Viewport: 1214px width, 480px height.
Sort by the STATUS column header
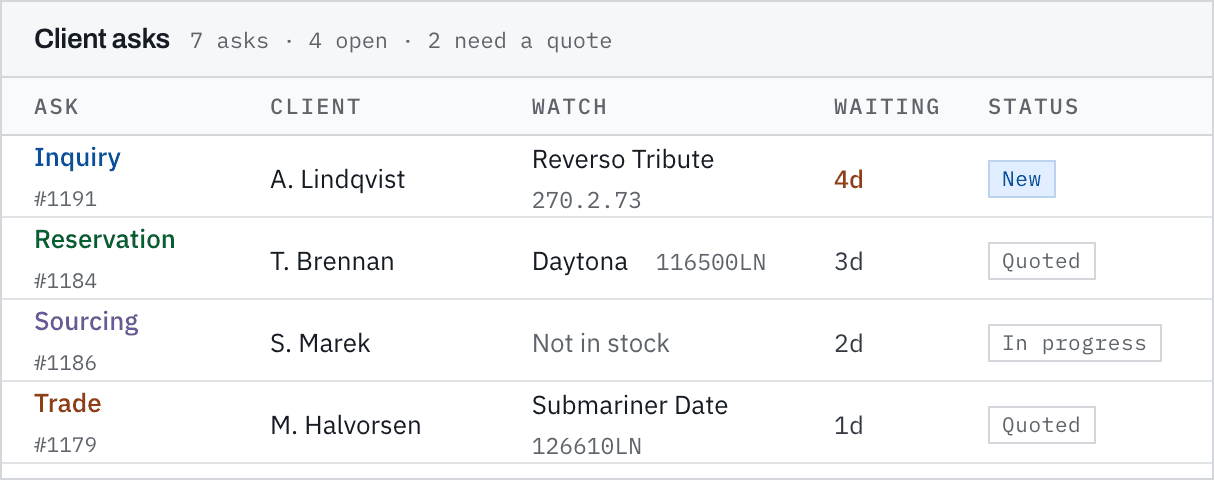[1034, 107]
